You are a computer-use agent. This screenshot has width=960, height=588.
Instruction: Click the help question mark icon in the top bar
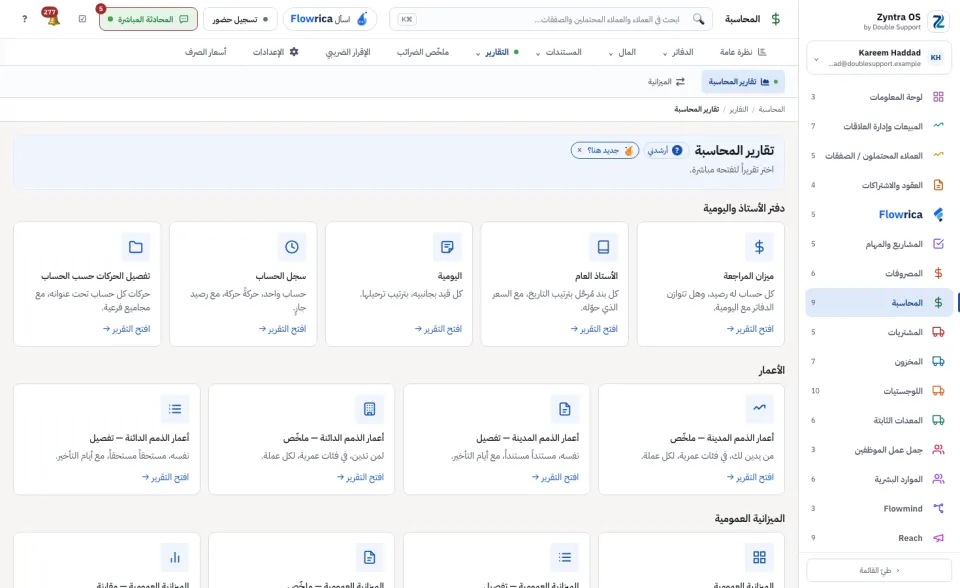tap(24, 19)
